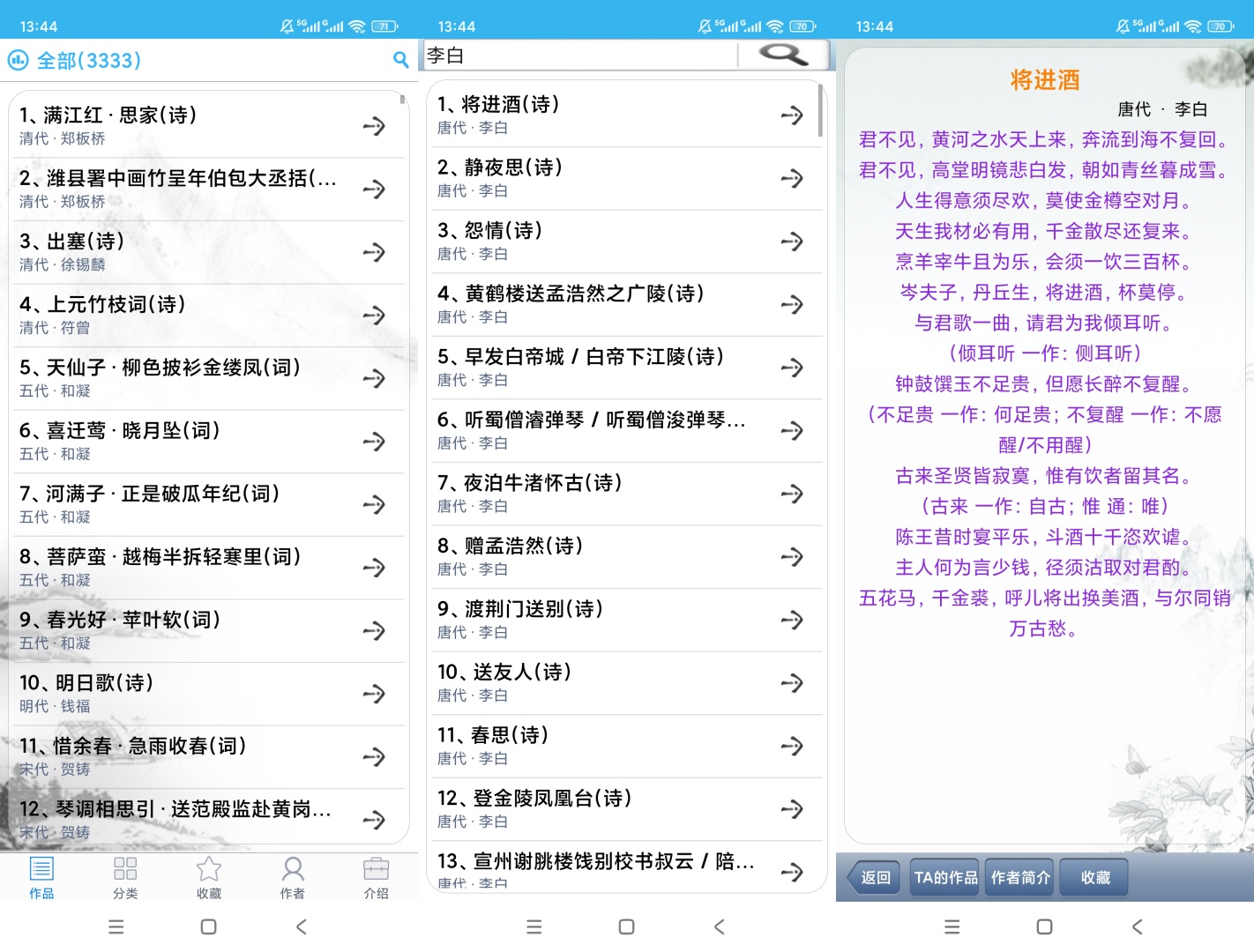Click 收藏 button on poem page

click(x=1095, y=877)
